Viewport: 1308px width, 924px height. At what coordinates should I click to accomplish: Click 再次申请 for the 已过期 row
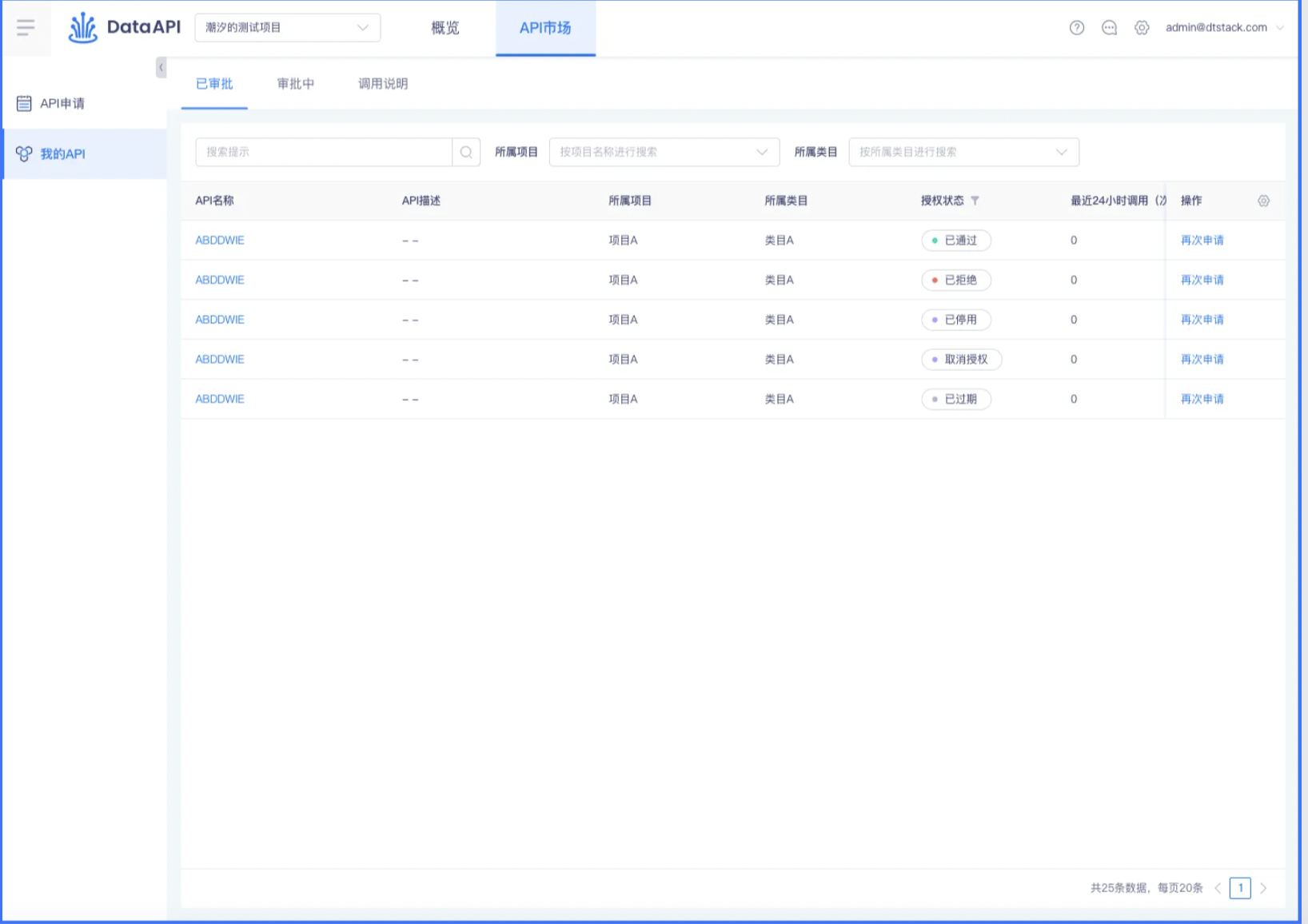point(1202,399)
